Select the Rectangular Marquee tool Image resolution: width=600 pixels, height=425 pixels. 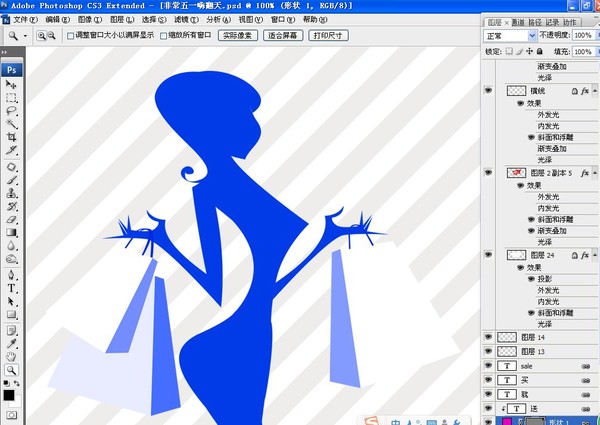pyautogui.click(x=11, y=98)
